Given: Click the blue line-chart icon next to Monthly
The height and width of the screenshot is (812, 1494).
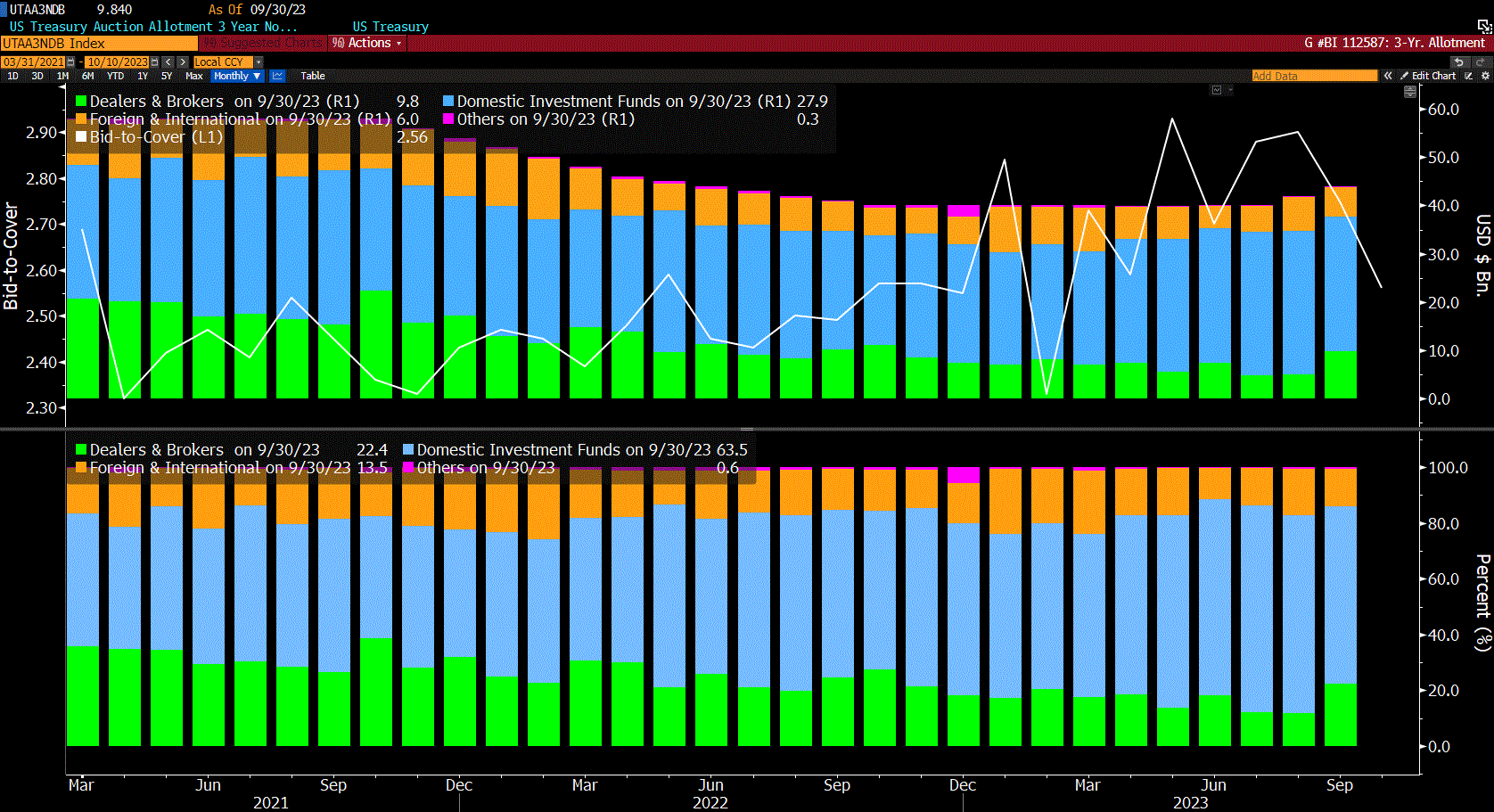Looking at the screenshot, I should click(x=276, y=77).
